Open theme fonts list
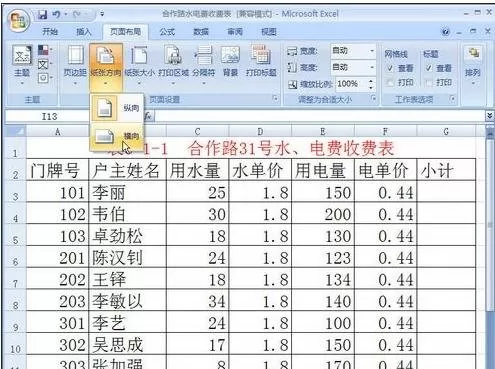This screenshot has height=369, width=495. pos(44,64)
